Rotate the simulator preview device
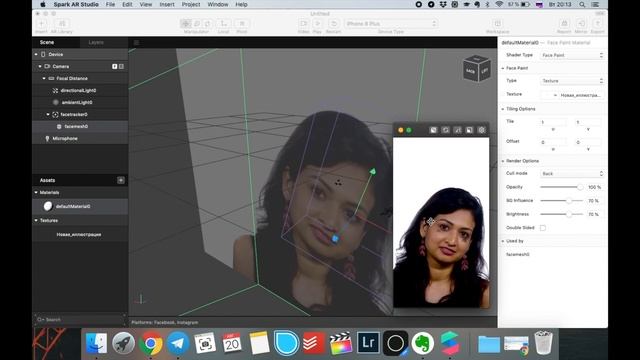Image resolution: width=640 pixels, height=360 pixels. click(445, 130)
